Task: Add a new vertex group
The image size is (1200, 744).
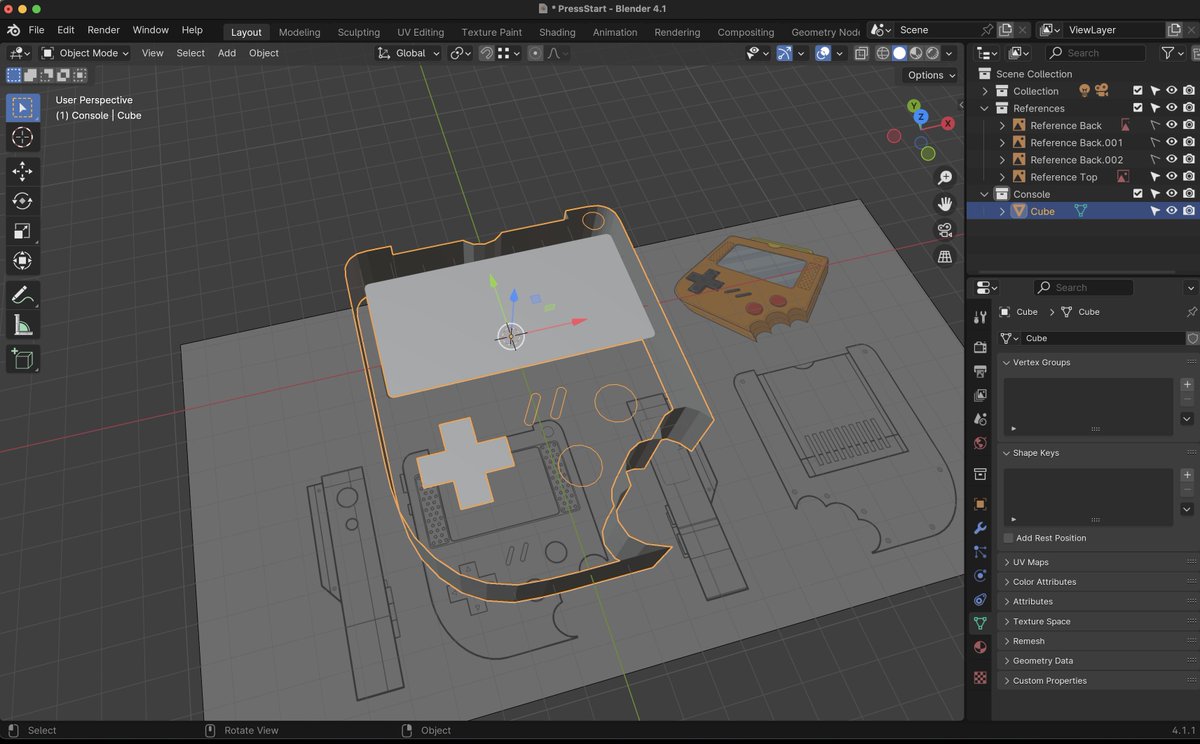Action: click(1187, 385)
